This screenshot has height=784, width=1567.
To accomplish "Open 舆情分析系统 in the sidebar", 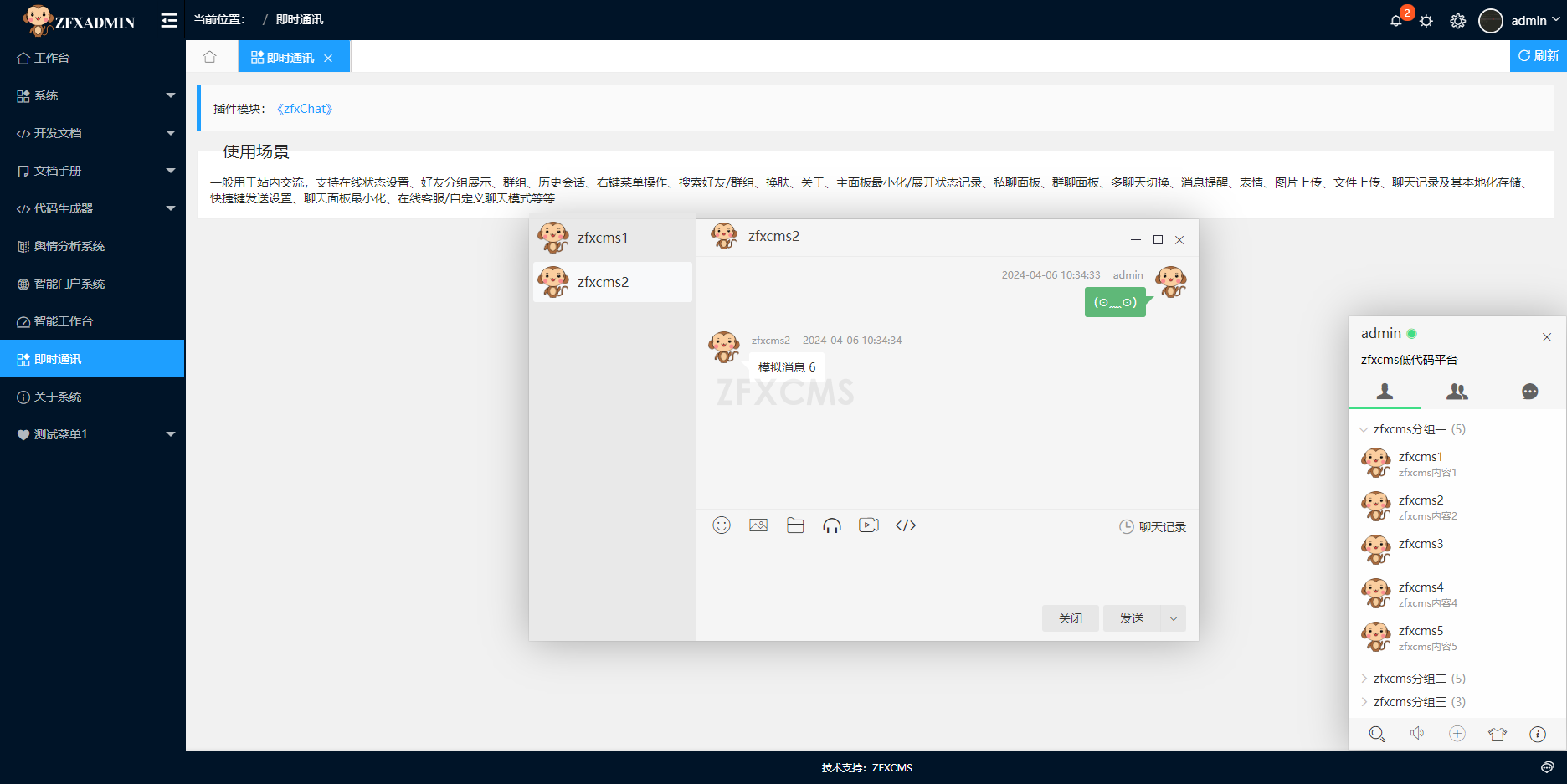I will pyautogui.click(x=92, y=246).
